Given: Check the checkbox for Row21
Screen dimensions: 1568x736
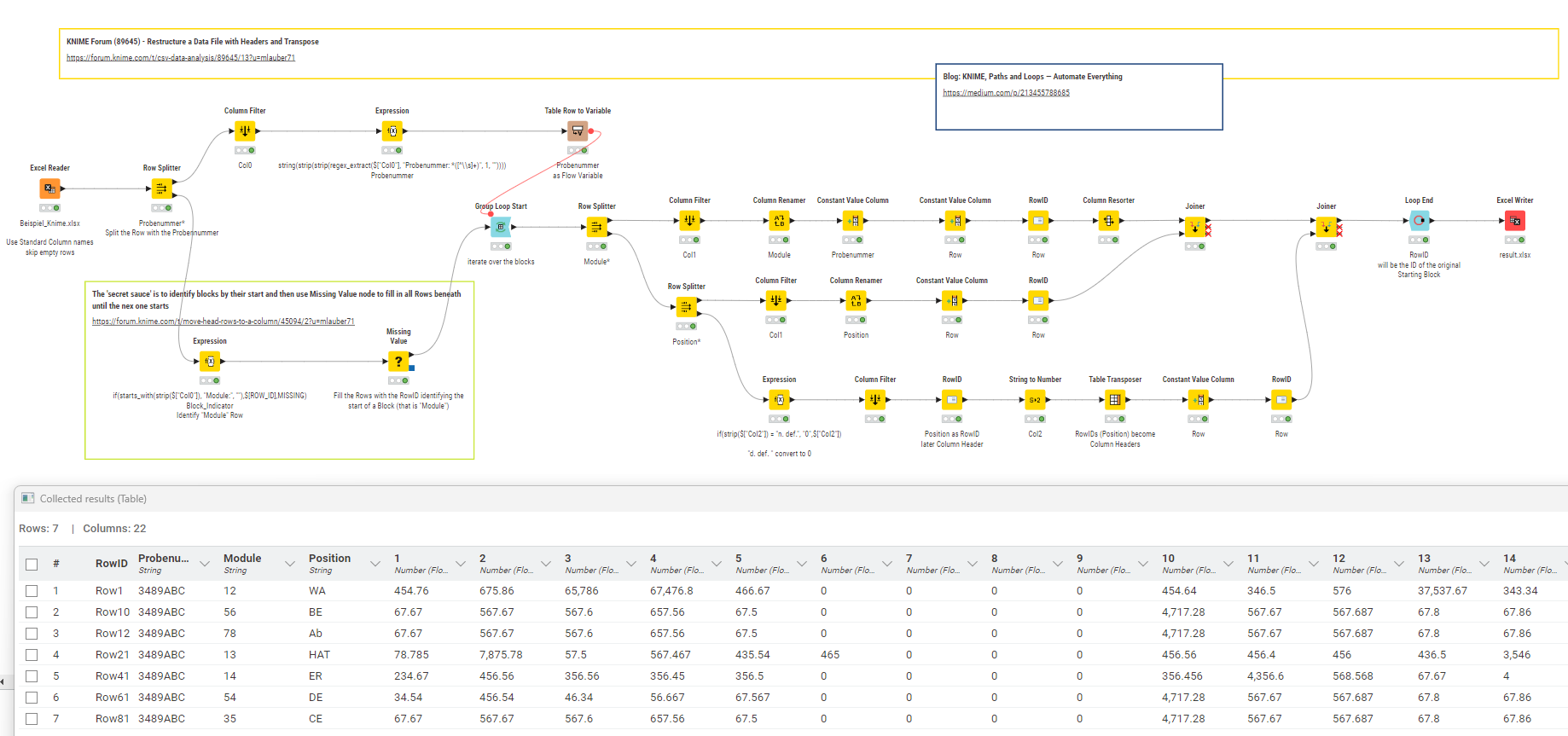Looking at the screenshot, I should pos(32,655).
